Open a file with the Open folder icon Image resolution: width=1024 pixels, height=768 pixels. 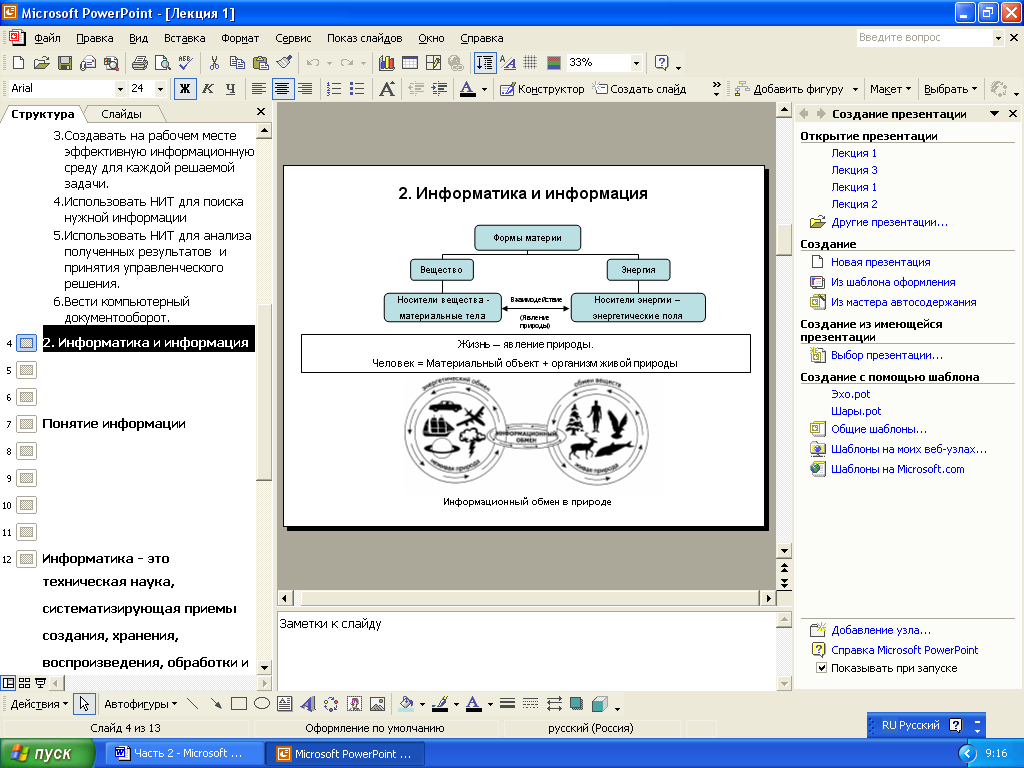pyautogui.click(x=41, y=63)
